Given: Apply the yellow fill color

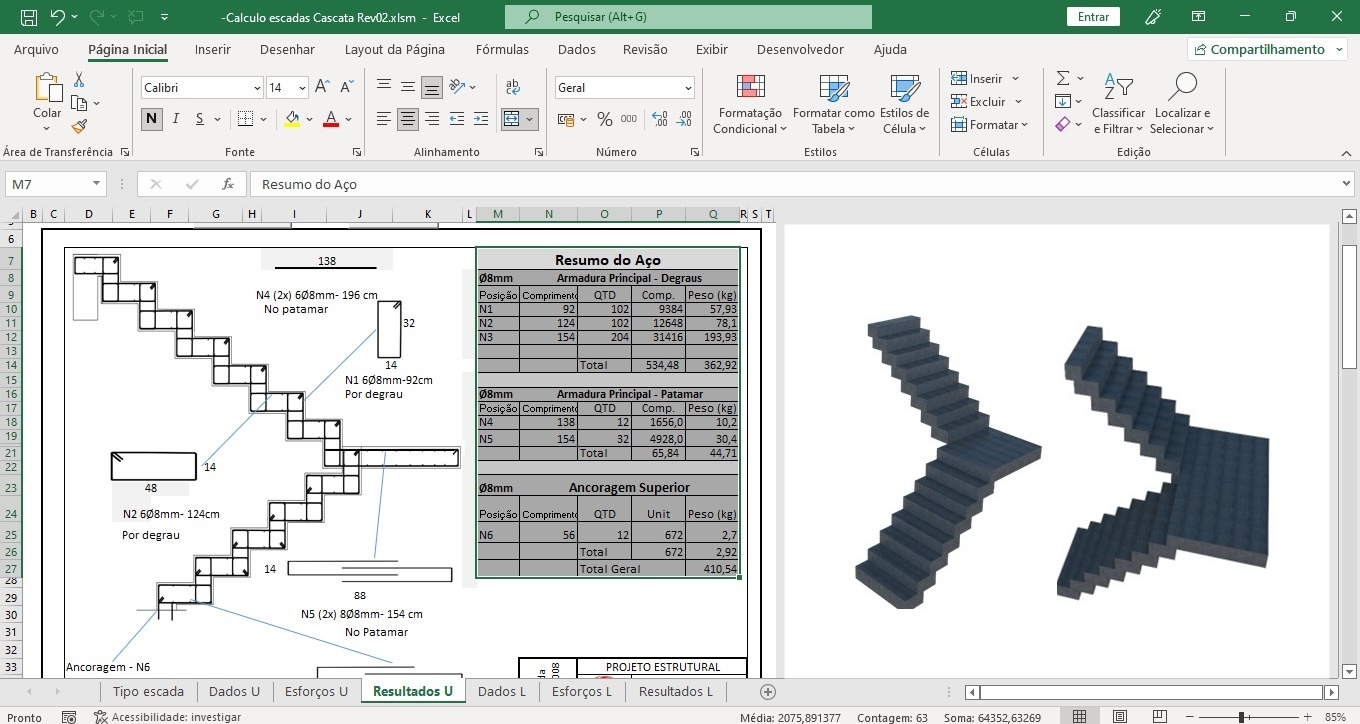Looking at the screenshot, I should 292,119.
